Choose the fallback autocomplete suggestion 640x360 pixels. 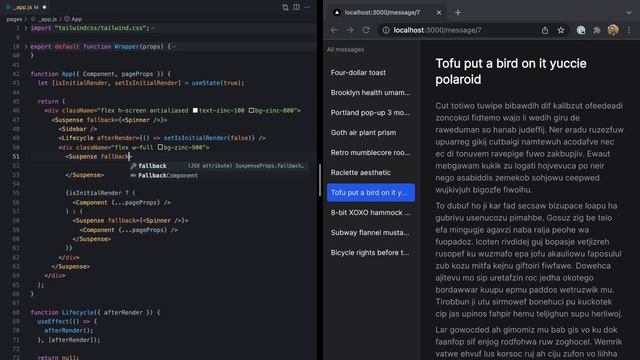tap(218, 166)
